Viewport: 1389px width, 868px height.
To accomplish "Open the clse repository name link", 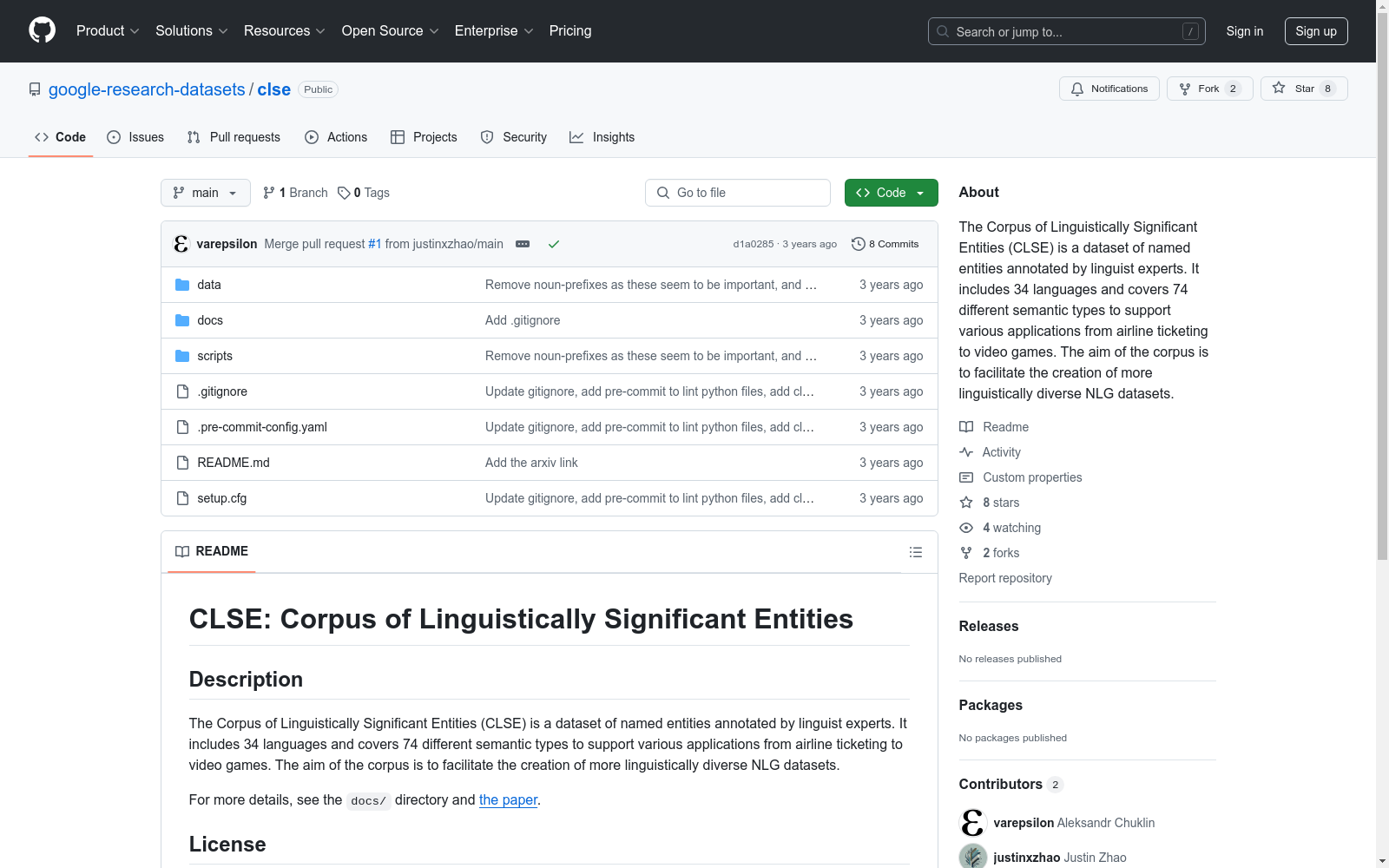I will tap(274, 89).
